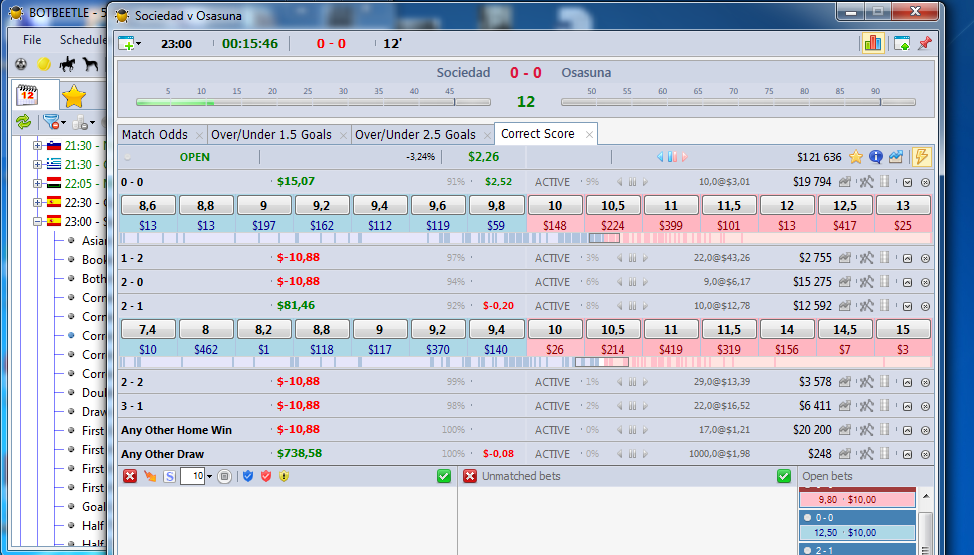The height and width of the screenshot is (555, 974).
Task: Lay 2 - 1 at price 15
Action: [x=903, y=329]
